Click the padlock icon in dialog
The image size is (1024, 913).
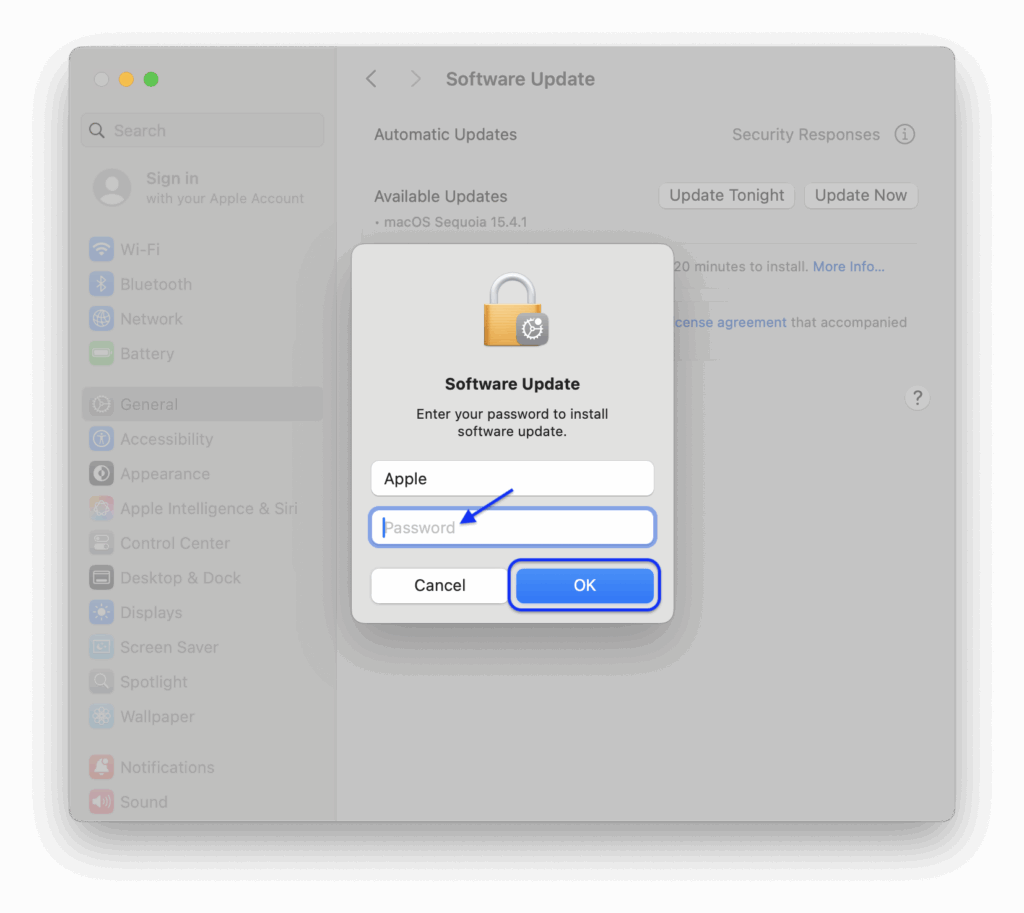(515, 310)
